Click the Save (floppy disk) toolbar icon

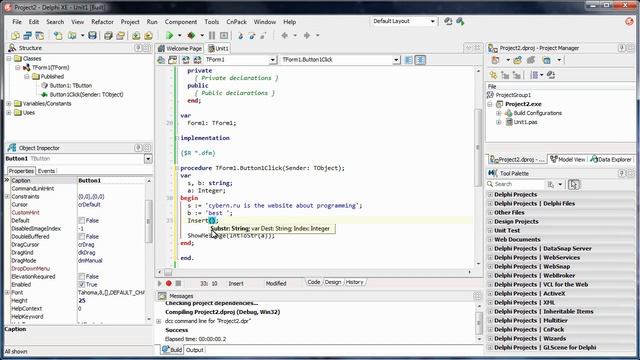tap(92, 36)
